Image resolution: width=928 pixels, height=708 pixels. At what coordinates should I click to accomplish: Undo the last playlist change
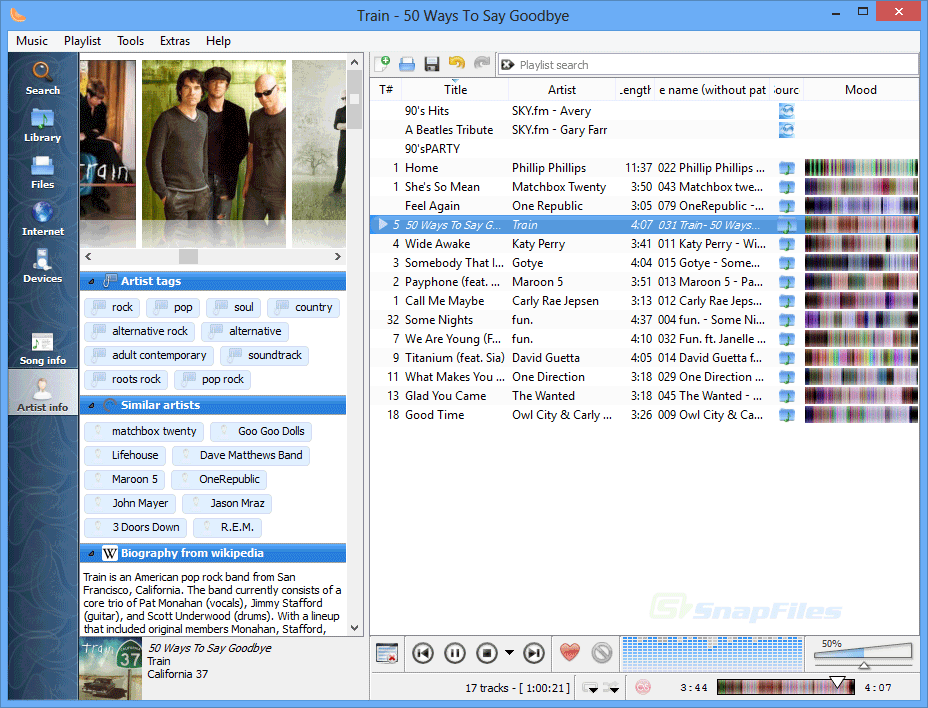pyautogui.click(x=457, y=63)
